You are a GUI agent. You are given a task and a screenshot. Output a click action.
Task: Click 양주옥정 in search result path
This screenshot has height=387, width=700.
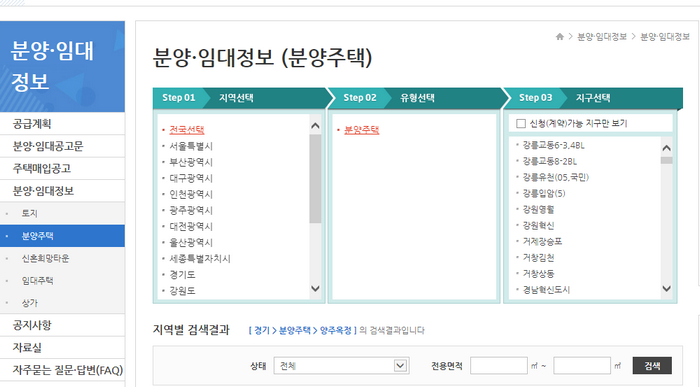coord(335,330)
